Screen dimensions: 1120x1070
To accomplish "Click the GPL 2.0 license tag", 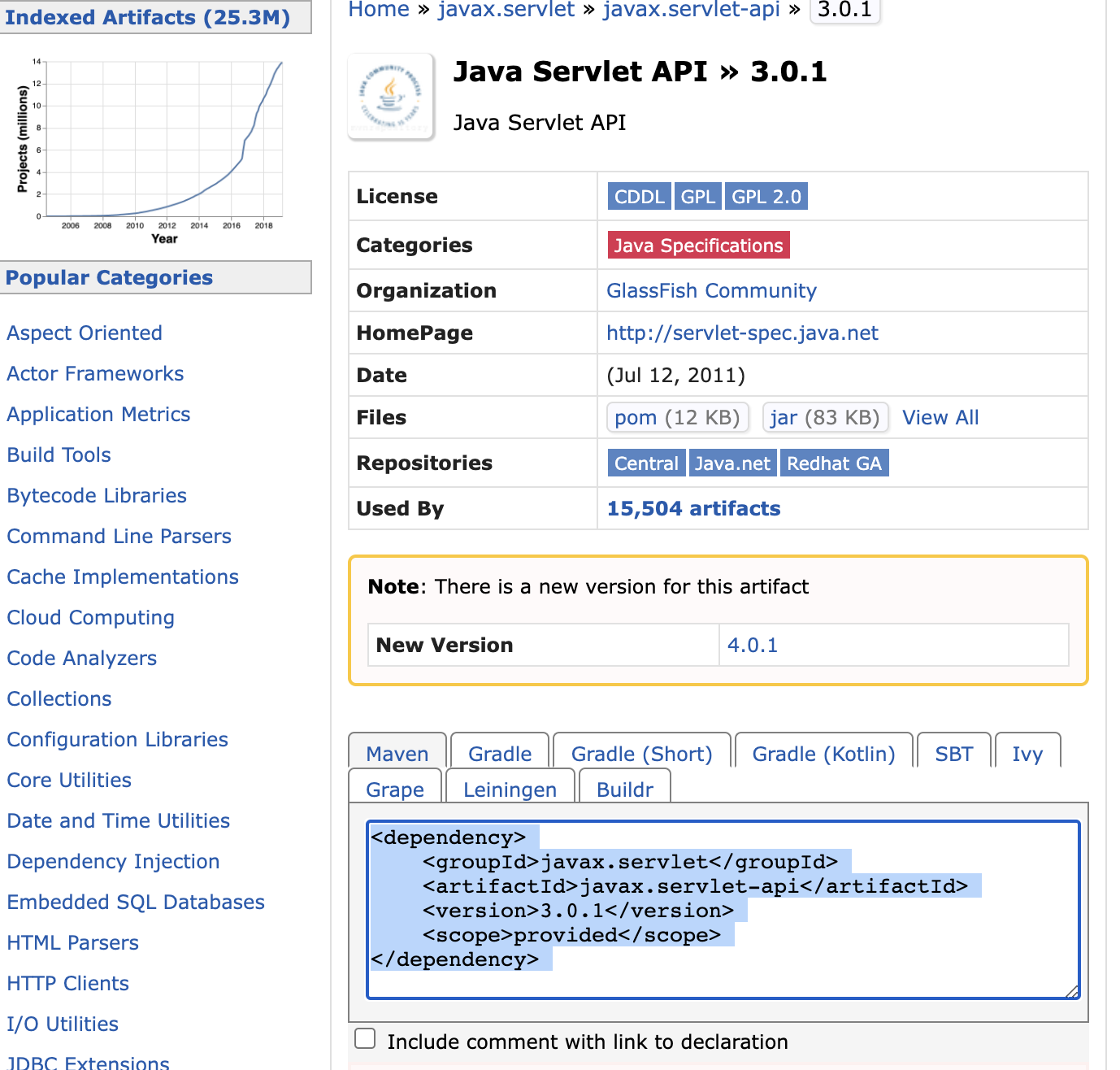I will coord(766,196).
